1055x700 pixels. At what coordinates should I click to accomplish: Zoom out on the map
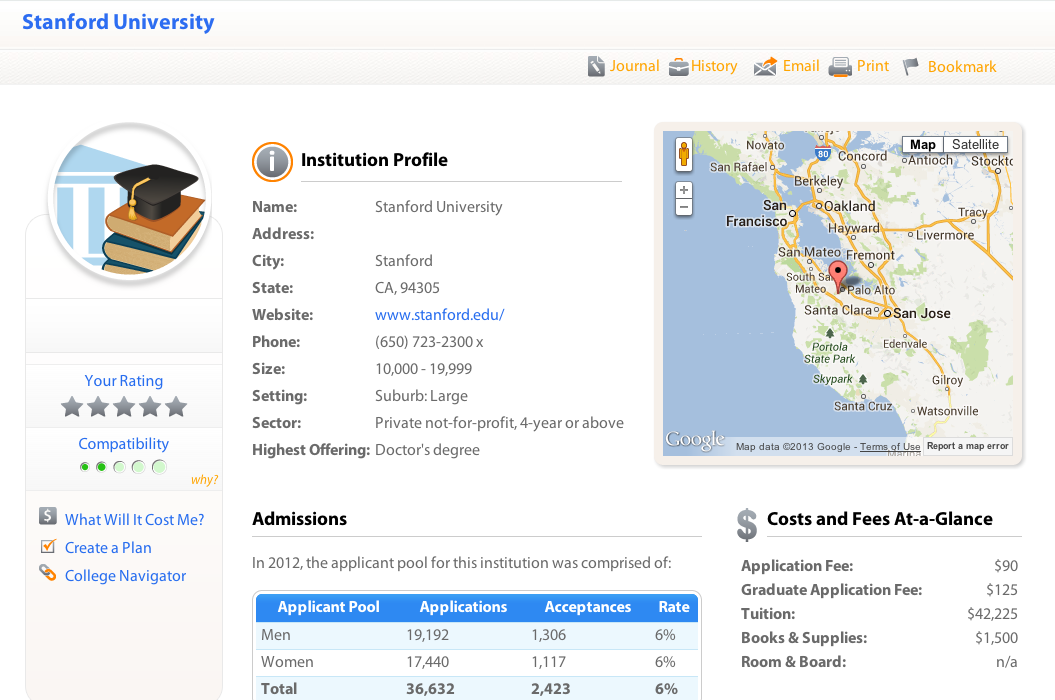point(684,208)
